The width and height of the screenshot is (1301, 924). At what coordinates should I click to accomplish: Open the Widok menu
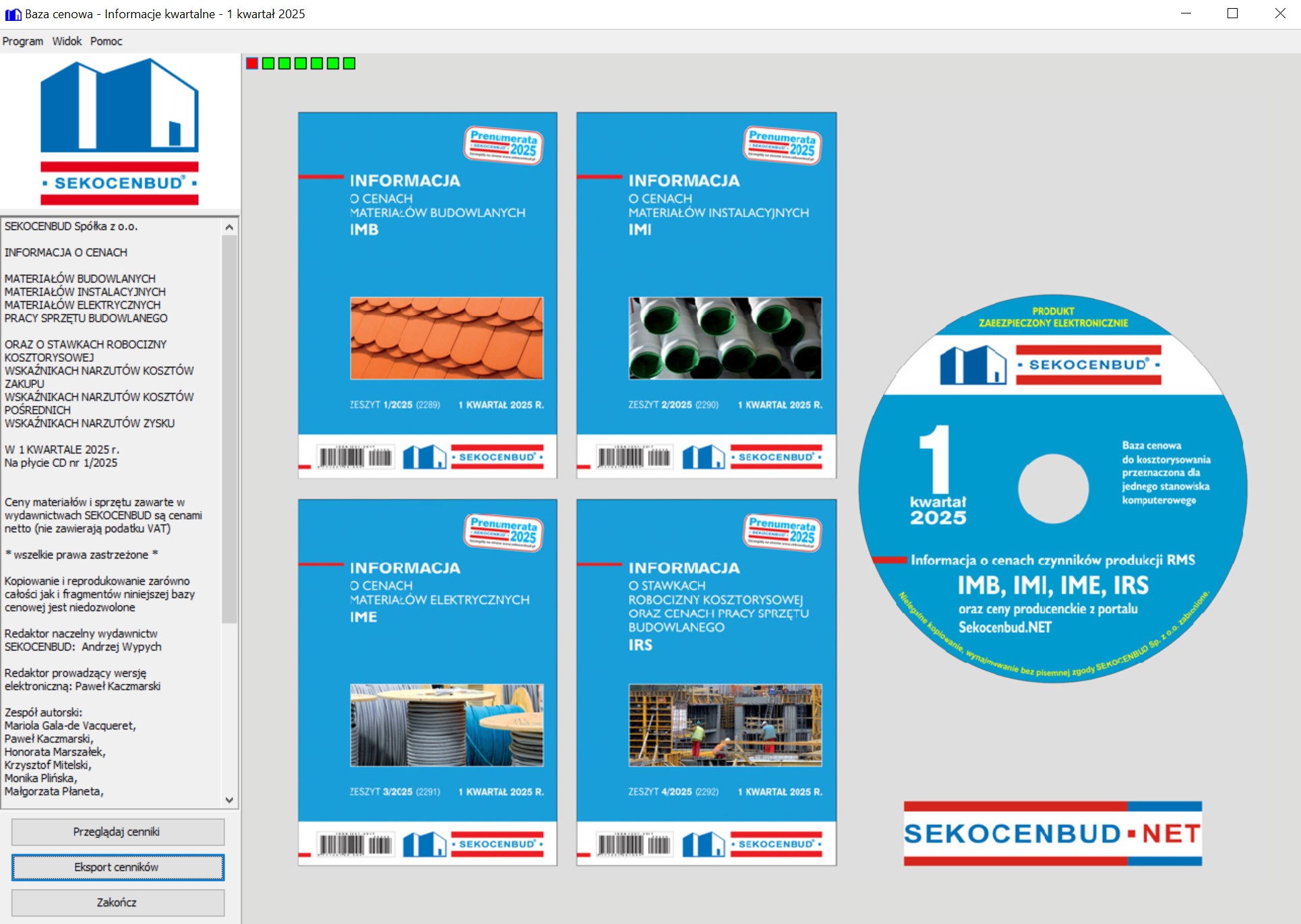point(67,41)
